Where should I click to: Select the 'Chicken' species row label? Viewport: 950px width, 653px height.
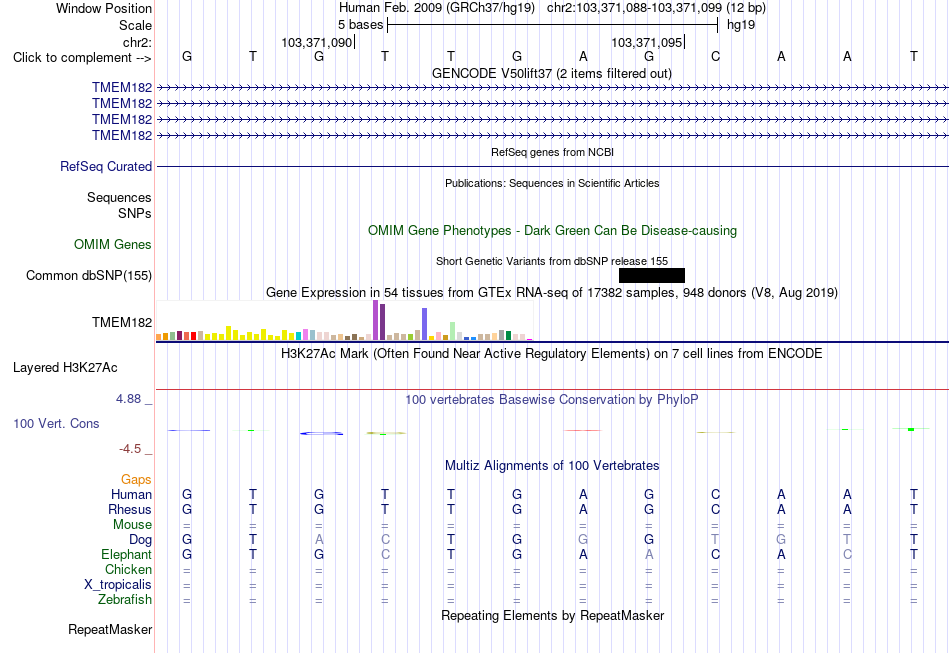pyautogui.click(x=128, y=569)
